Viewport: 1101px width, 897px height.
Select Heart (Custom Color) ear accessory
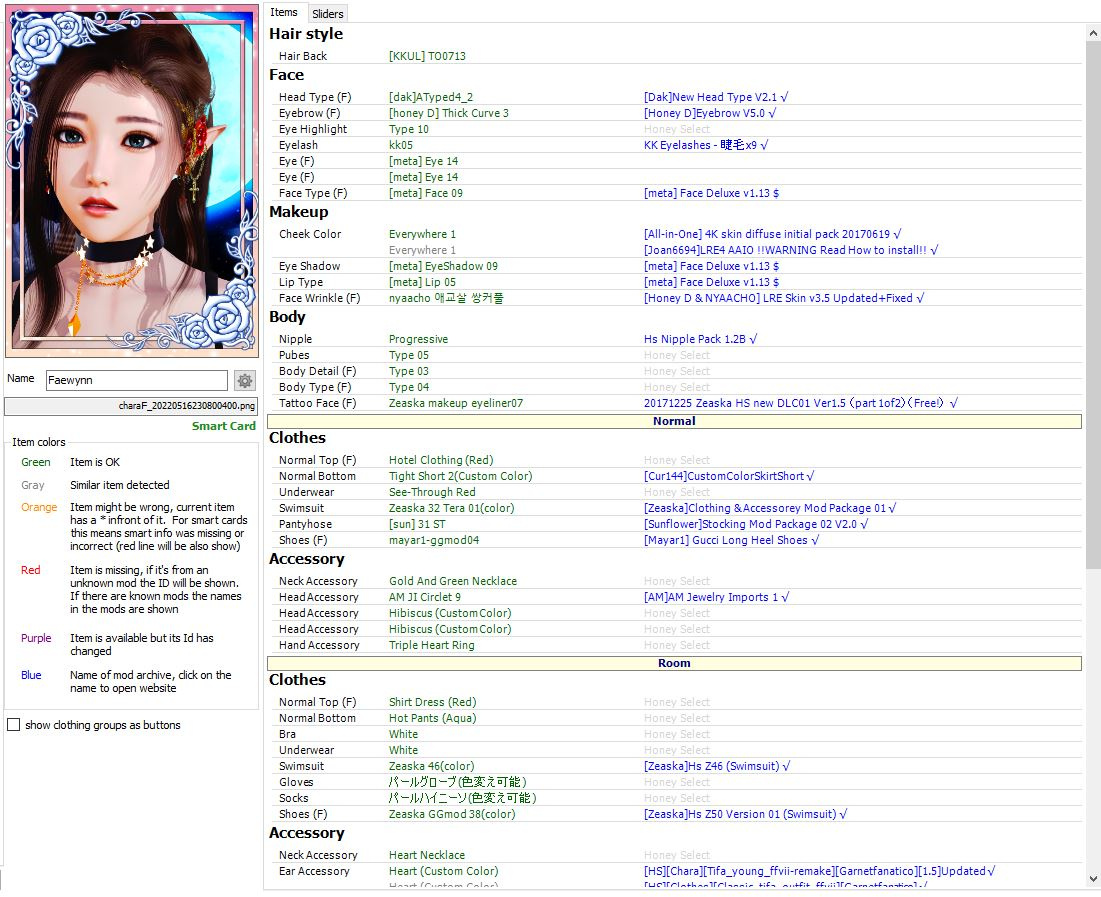[444, 871]
